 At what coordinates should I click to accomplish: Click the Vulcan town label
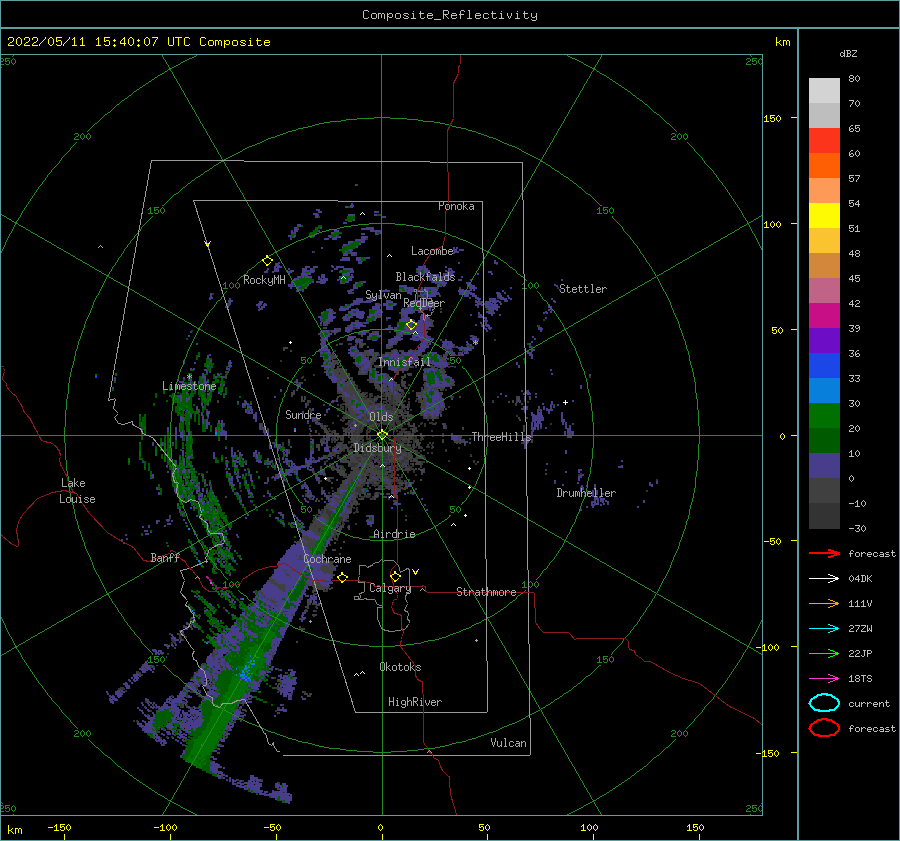coord(508,743)
